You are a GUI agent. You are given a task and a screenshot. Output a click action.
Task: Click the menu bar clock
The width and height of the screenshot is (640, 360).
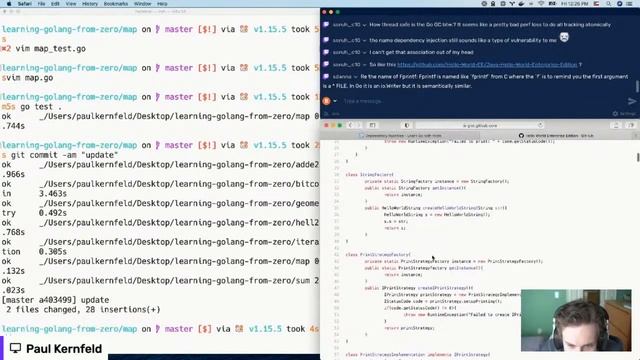pyautogui.click(x=574, y=4)
